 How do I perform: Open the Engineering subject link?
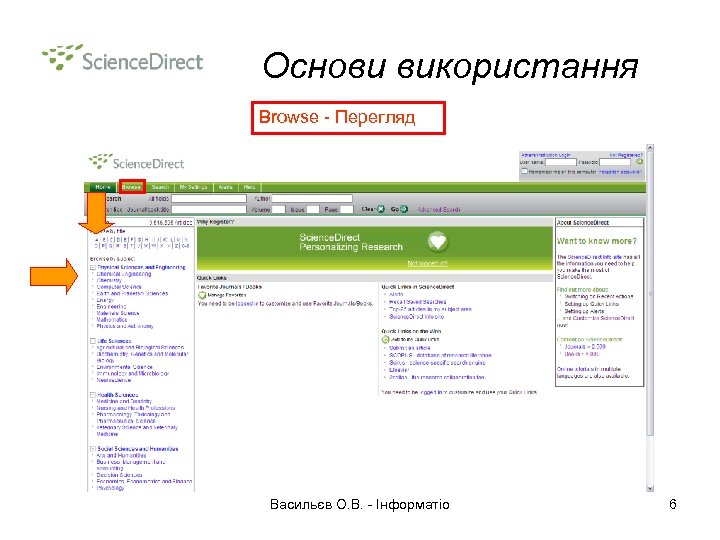point(111,306)
